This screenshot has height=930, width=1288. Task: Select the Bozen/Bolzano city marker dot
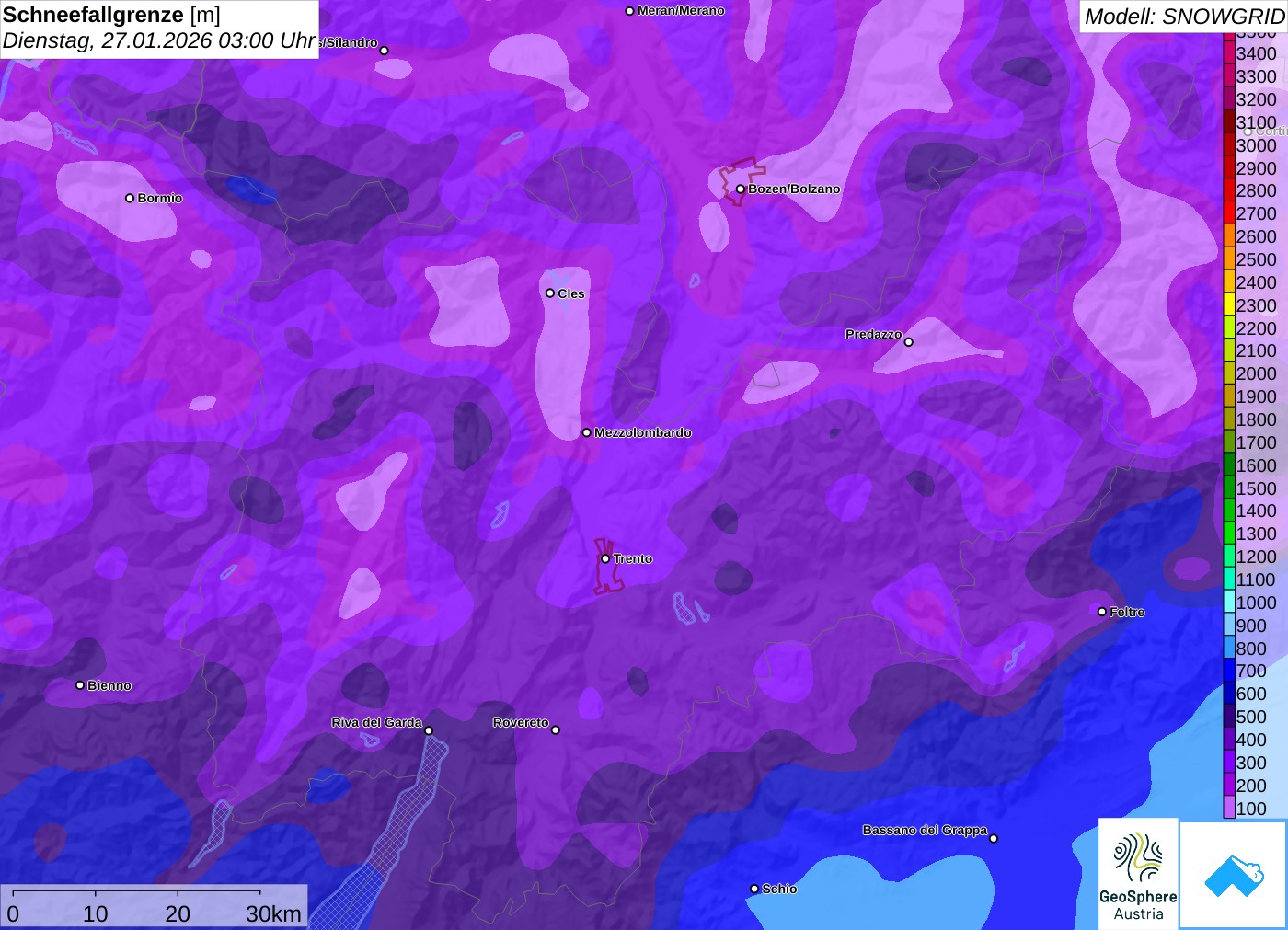740,189
